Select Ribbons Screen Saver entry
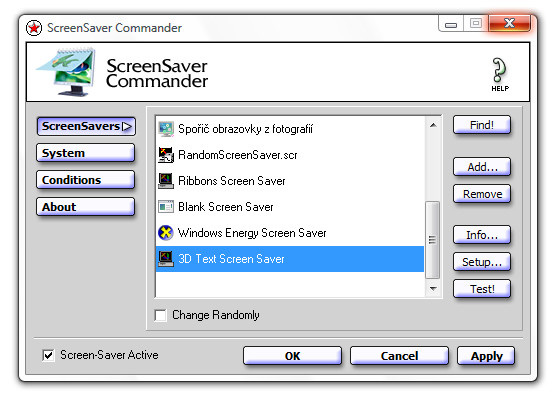The height and width of the screenshot is (398, 555). 290,181
